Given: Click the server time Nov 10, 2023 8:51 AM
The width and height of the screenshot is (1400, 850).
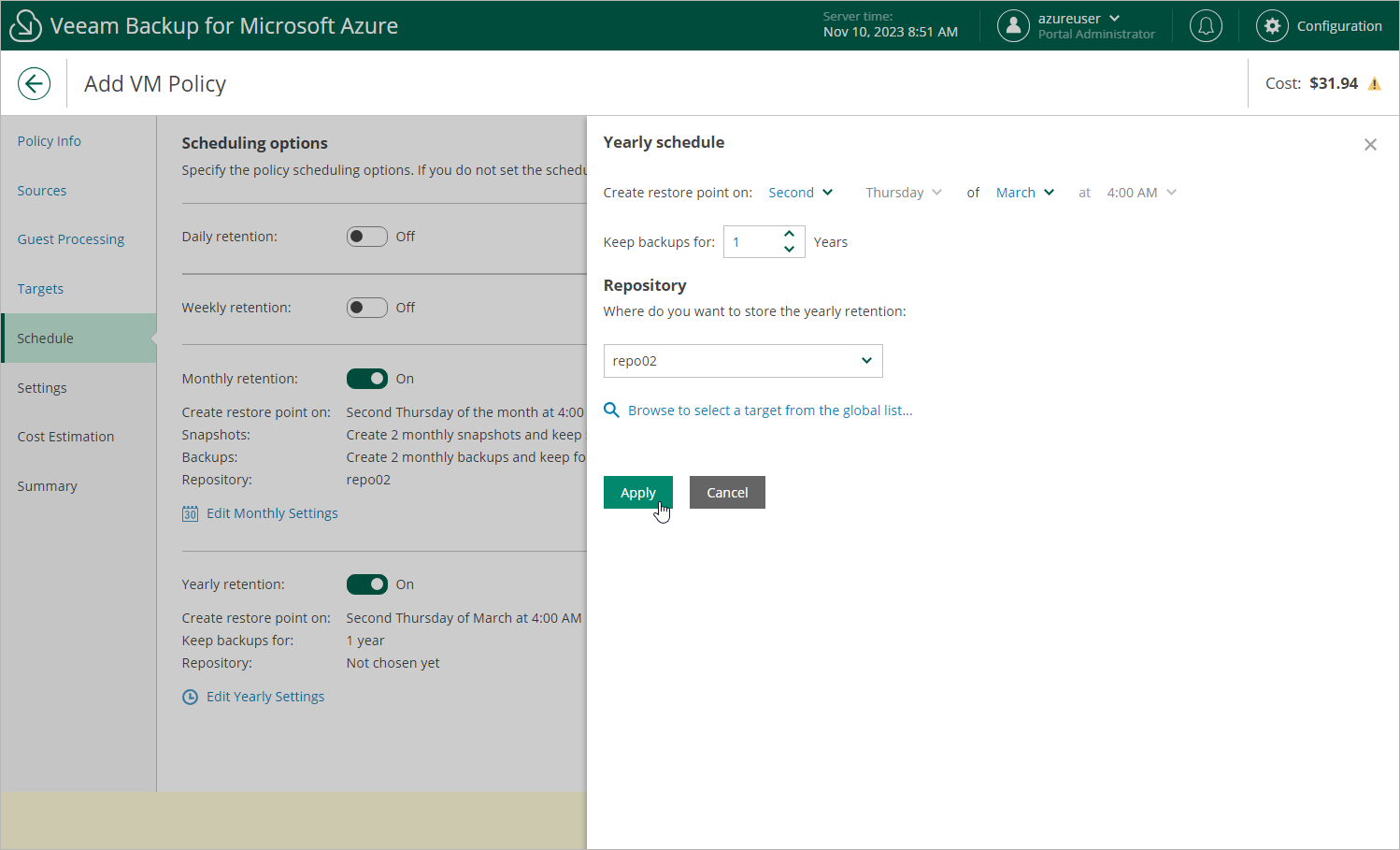Looking at the screenshot, I should click(891, 32).
